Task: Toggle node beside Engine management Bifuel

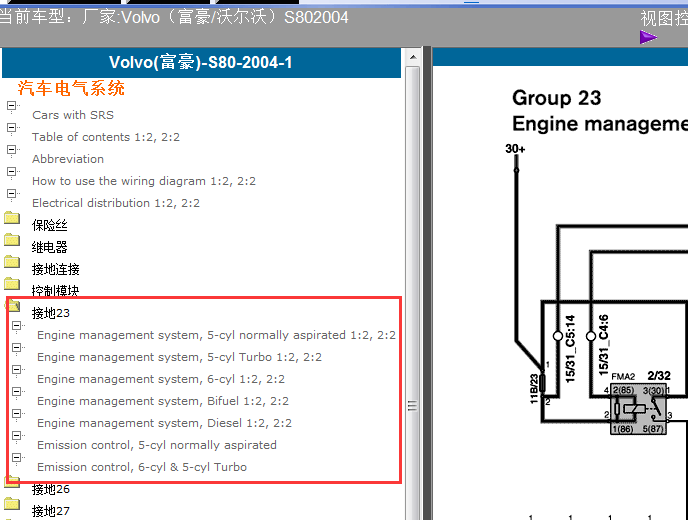Action: [17, 391]
